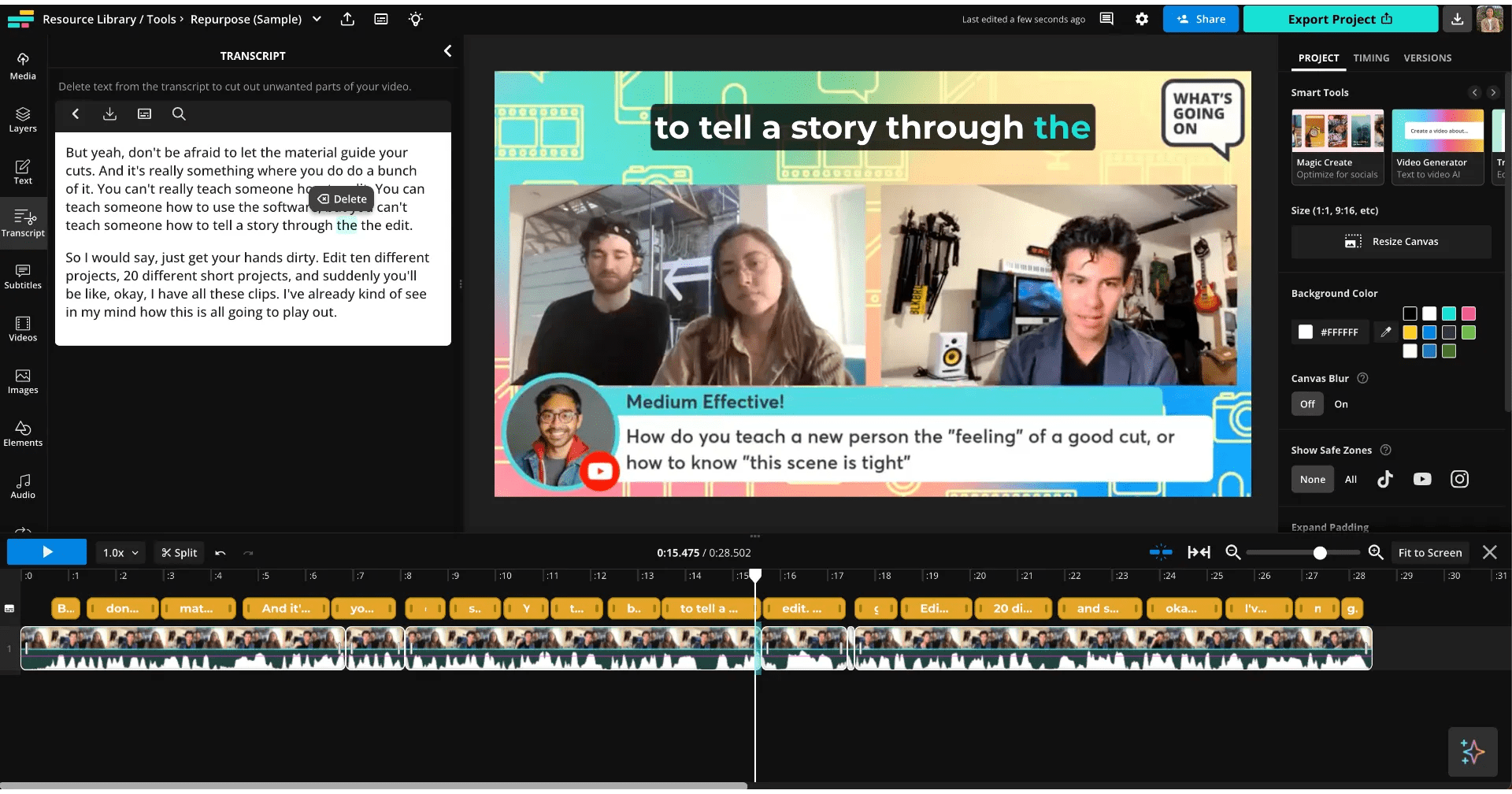The width and height of the screenshot is (1512, 794).
Task: Close the timeline with the X button
Action: pyautogui.click(x=1490, y=553)
